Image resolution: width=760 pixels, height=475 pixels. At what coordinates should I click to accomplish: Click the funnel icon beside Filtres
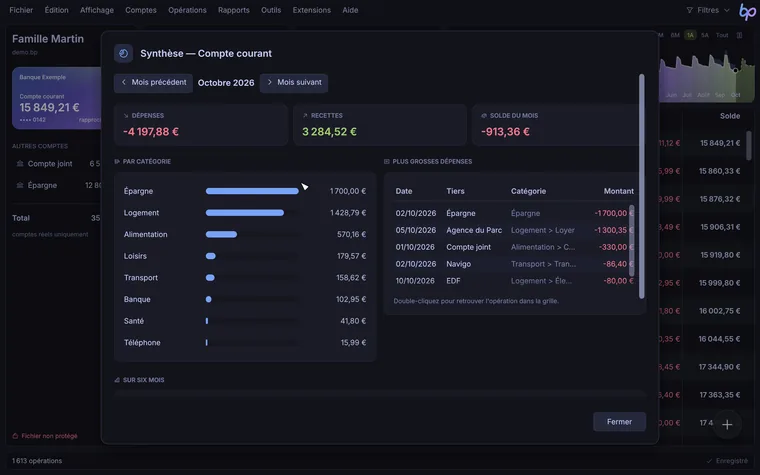689,10
